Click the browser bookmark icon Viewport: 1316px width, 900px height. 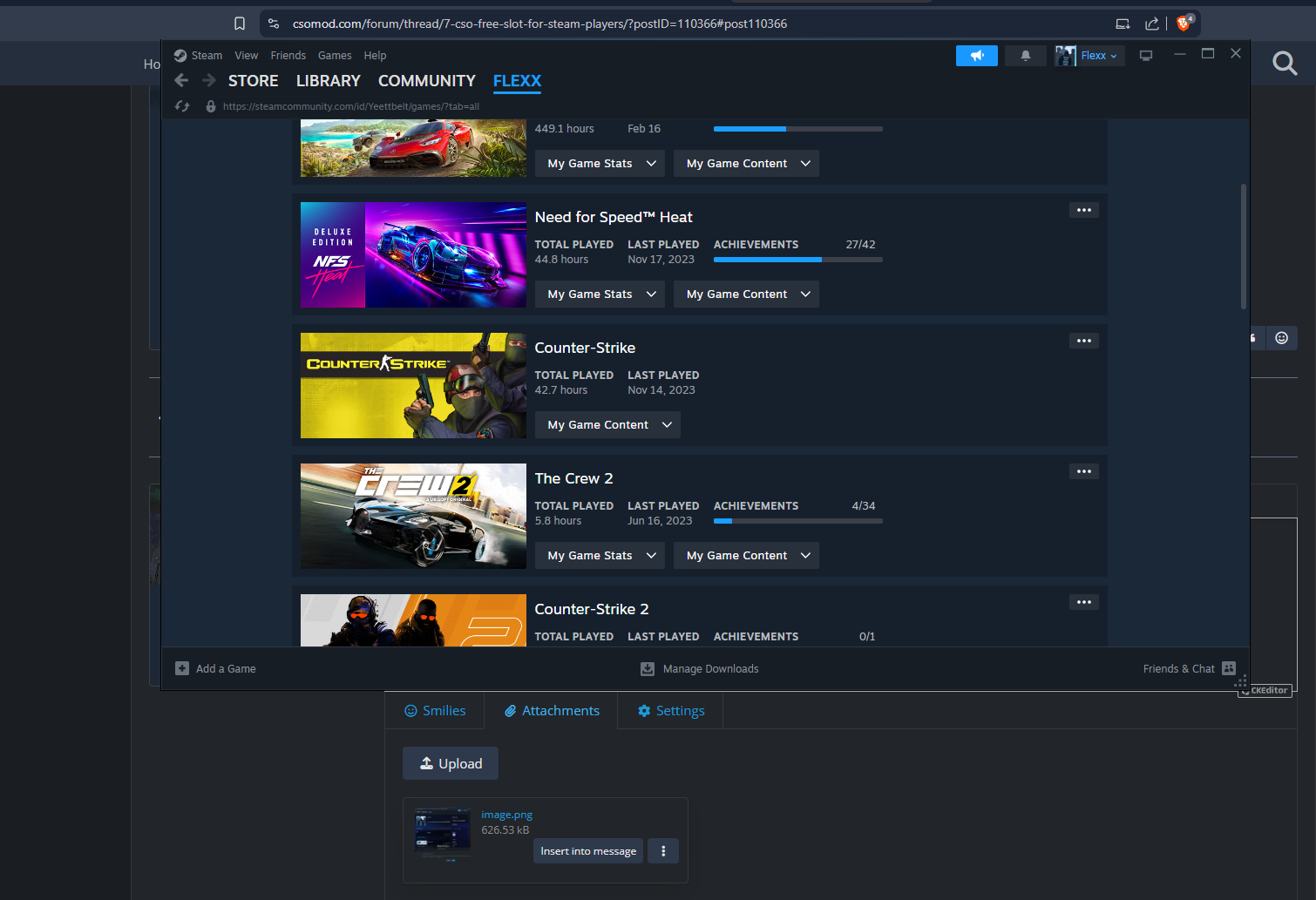(x=240, y=24)
